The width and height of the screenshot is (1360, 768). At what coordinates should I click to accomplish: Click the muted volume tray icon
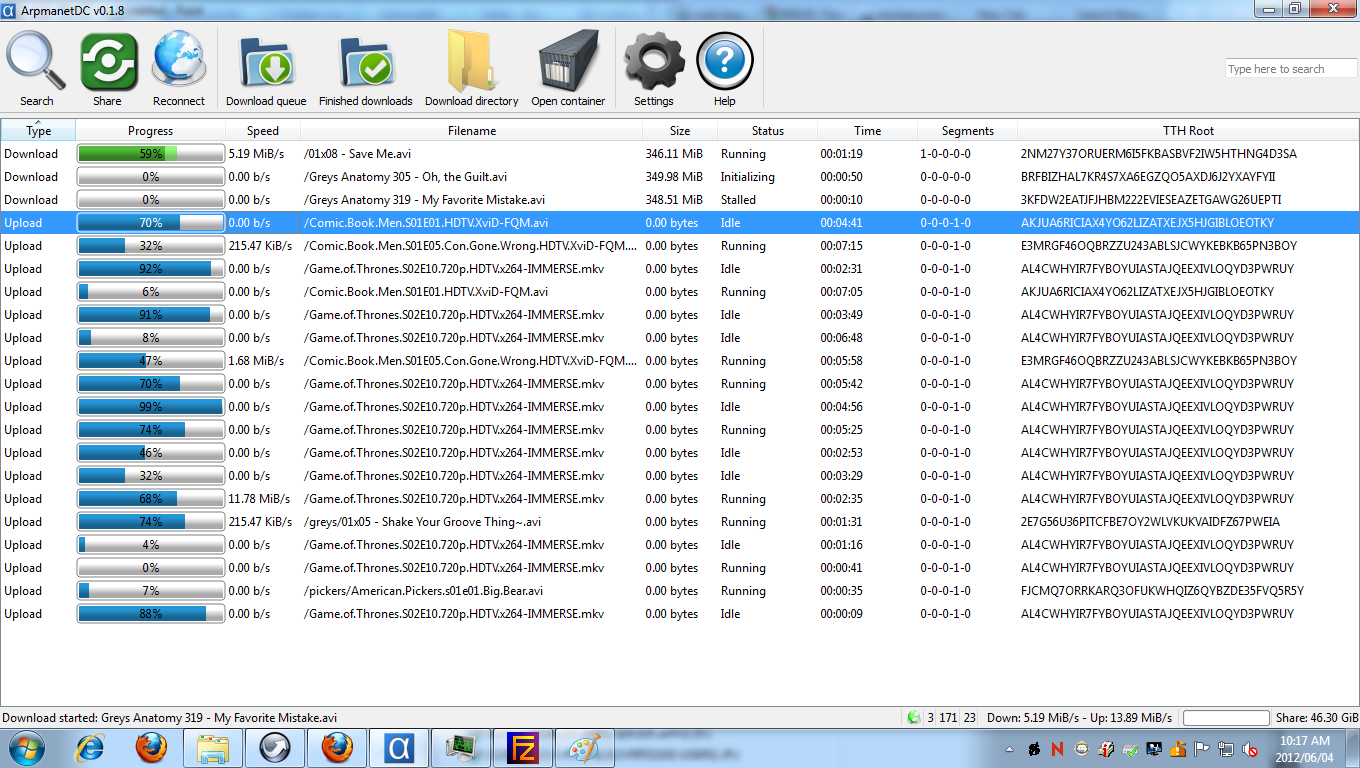pos(1250,749)
